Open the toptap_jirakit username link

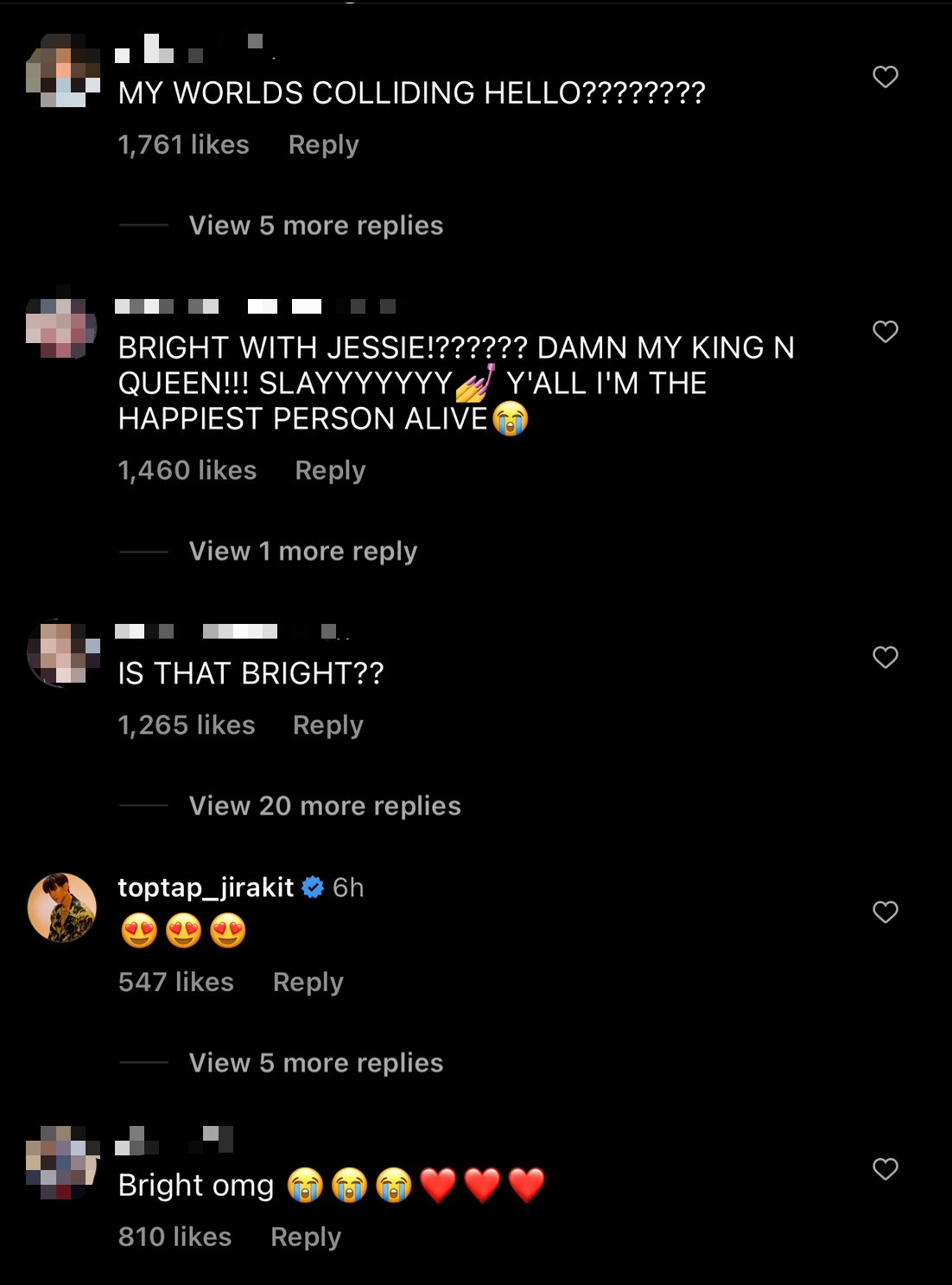click(206, 887)
